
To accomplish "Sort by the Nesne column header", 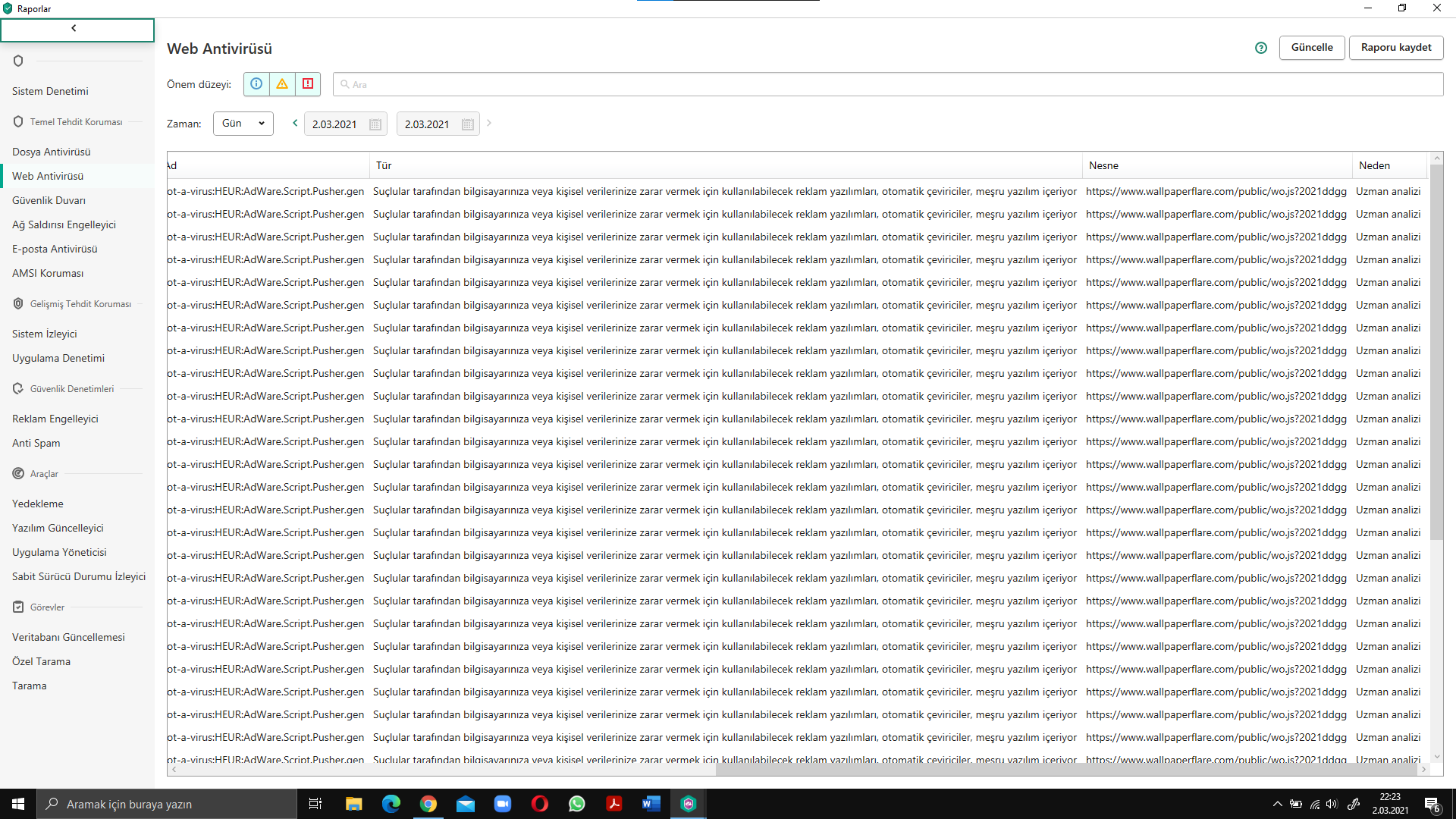I will [1103, 165].
